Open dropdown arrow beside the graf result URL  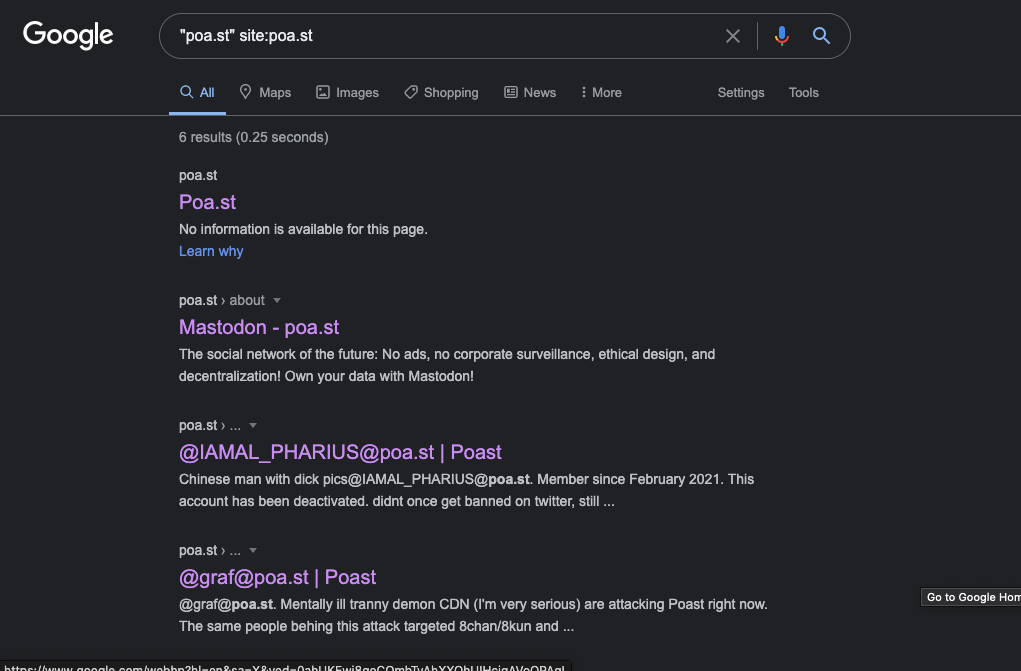tap(253, 550)
